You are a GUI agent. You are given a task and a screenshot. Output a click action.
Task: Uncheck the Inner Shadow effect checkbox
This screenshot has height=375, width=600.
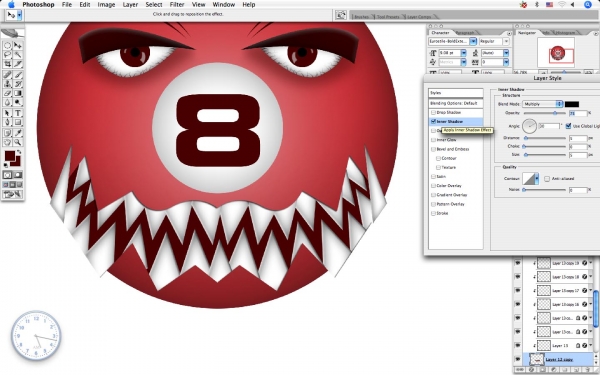(433, 122)
